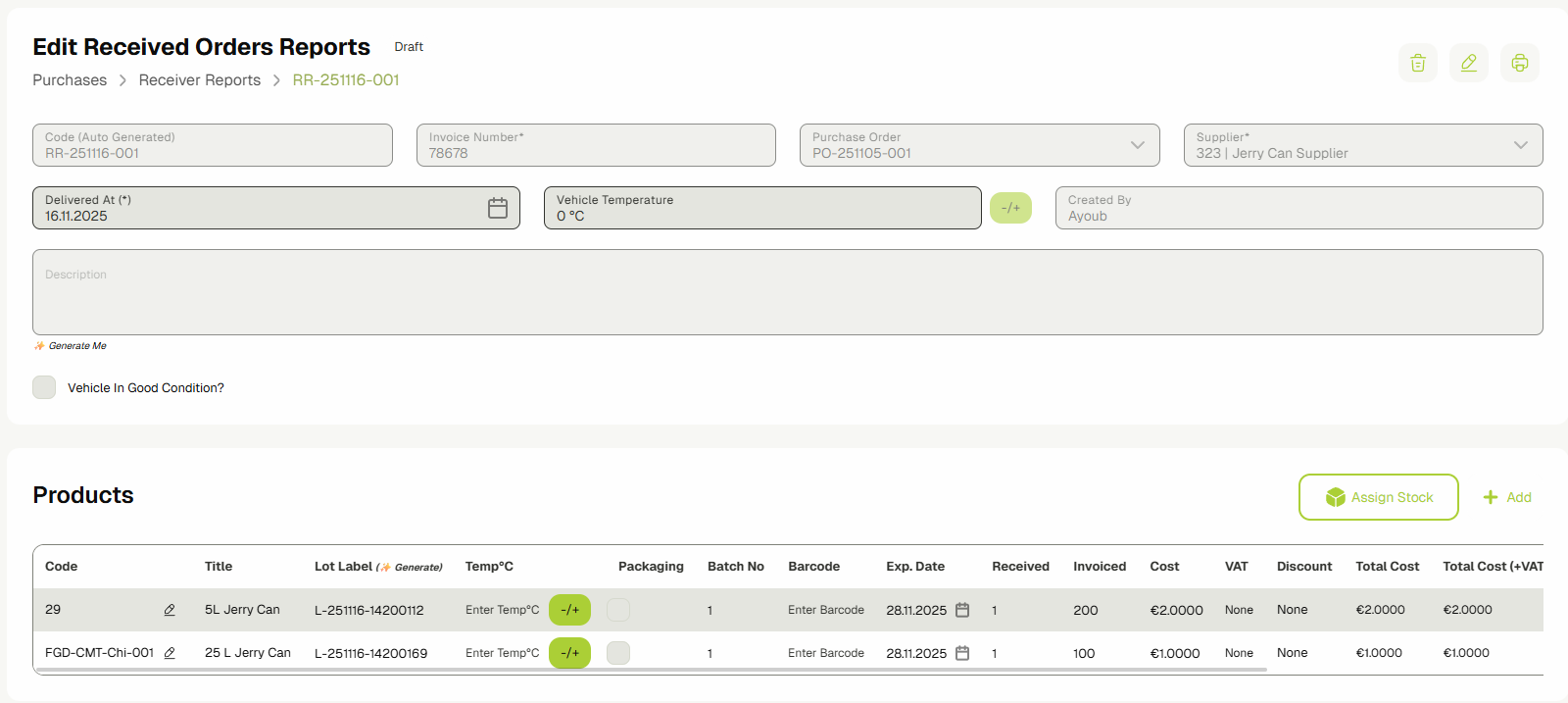This screenshot has width=1568, height=703.
Task: Click the edit pencil icon in header
Action: click(1468, 64)
